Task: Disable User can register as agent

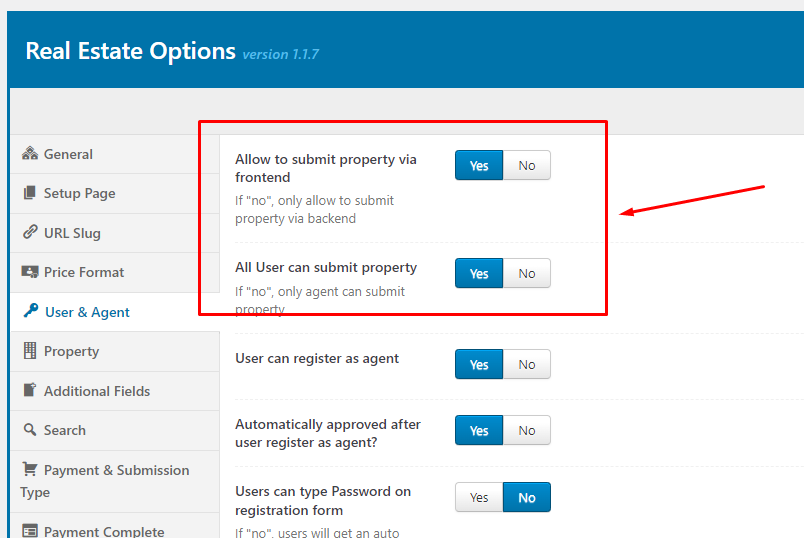Action: click(x=527, y=365)
